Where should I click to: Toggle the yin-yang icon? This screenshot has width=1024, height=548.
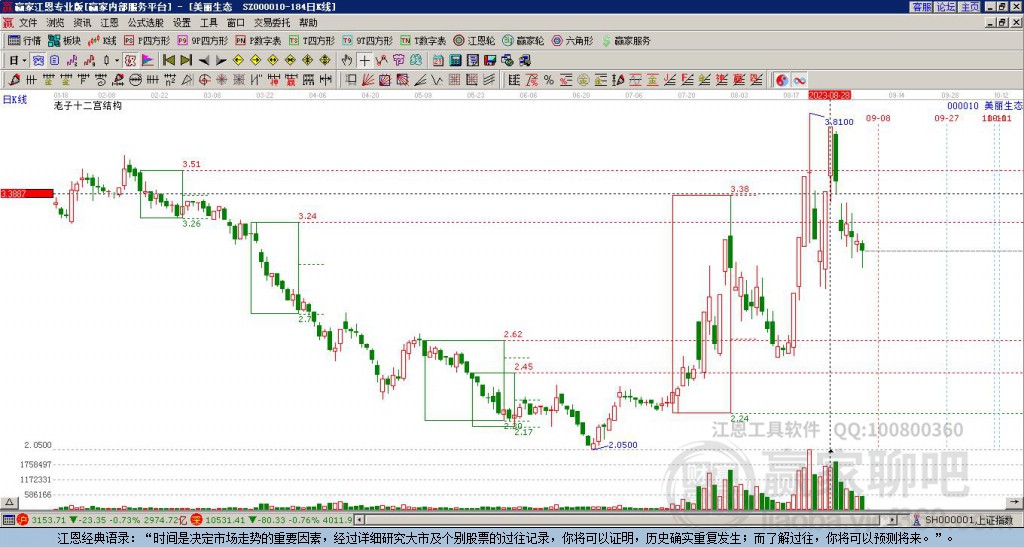[x=782, y=80]
